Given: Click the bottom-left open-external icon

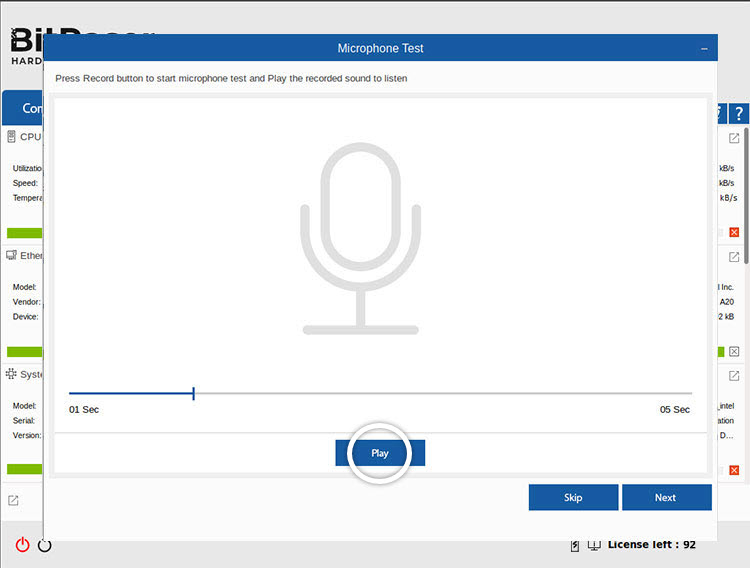Looking at the screenshot, I should click(13, 500).
